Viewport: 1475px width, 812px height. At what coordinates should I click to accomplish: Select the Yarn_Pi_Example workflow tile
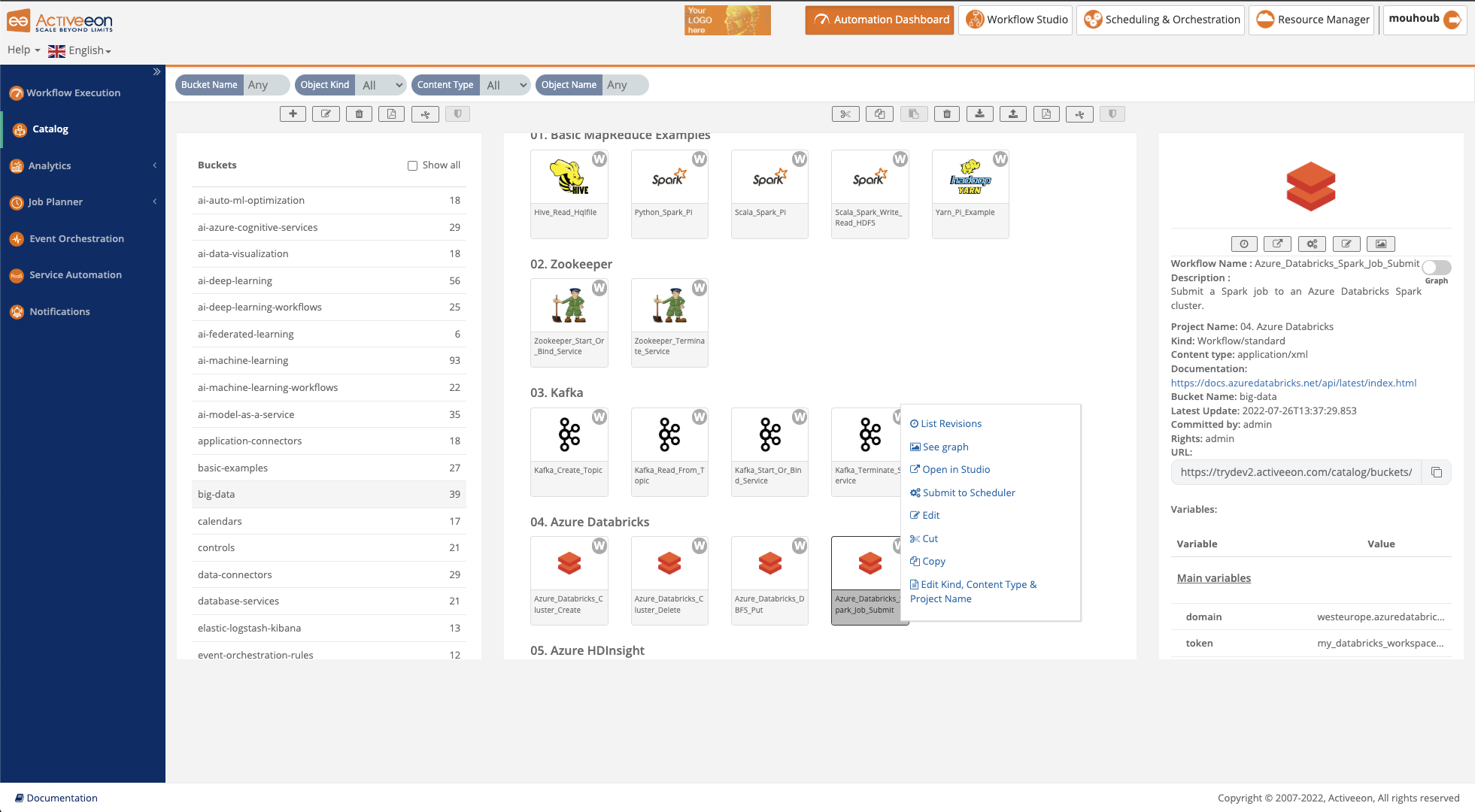tap(970, 194)
